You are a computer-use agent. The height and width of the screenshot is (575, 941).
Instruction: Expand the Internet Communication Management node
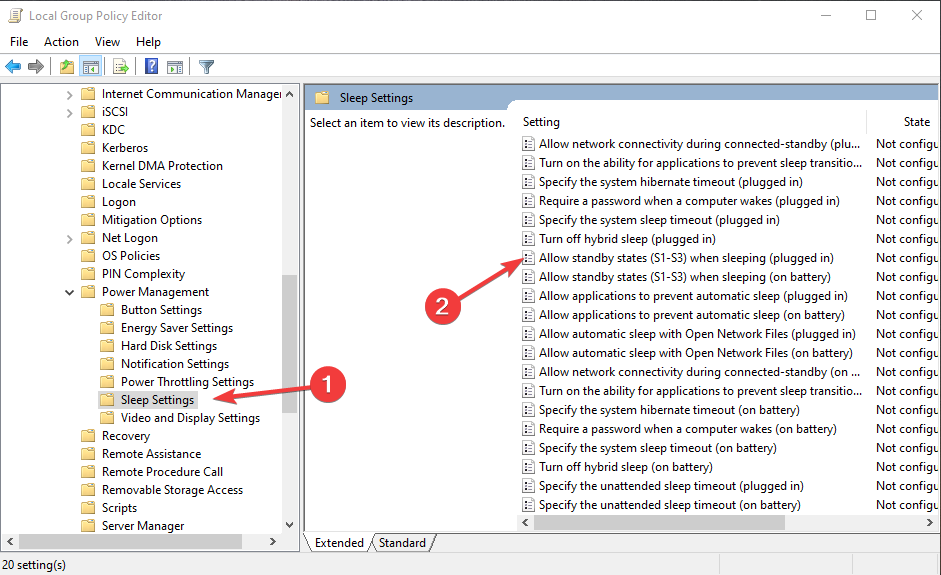(x=70, y=95)
